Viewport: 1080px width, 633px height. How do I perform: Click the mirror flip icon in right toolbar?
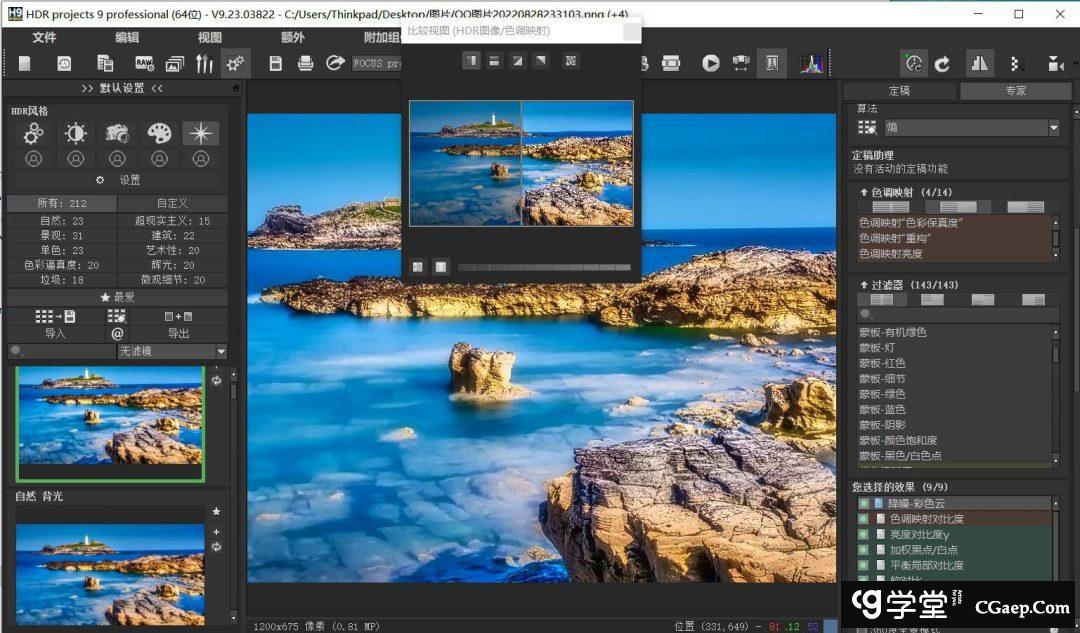point(979,63)
